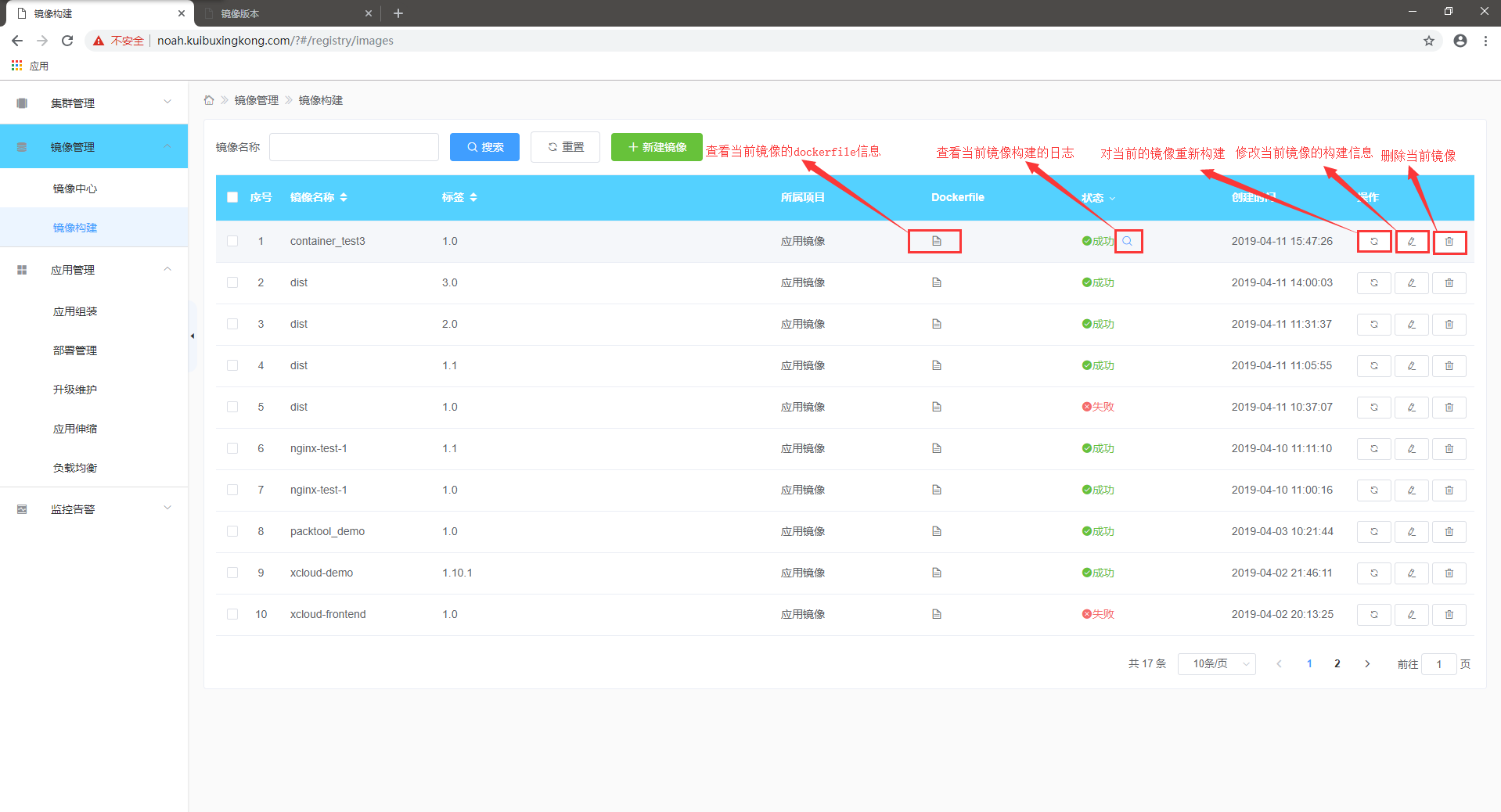Tick the checkbox for dist 1.1
Screen dimensions: 1501x812
(x=232, y=365)
